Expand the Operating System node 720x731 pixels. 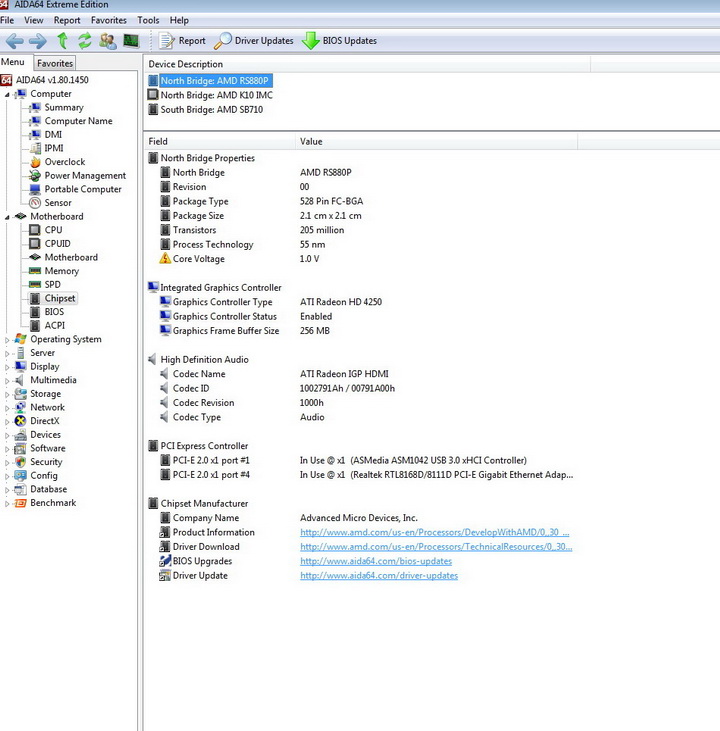(7, 340)
